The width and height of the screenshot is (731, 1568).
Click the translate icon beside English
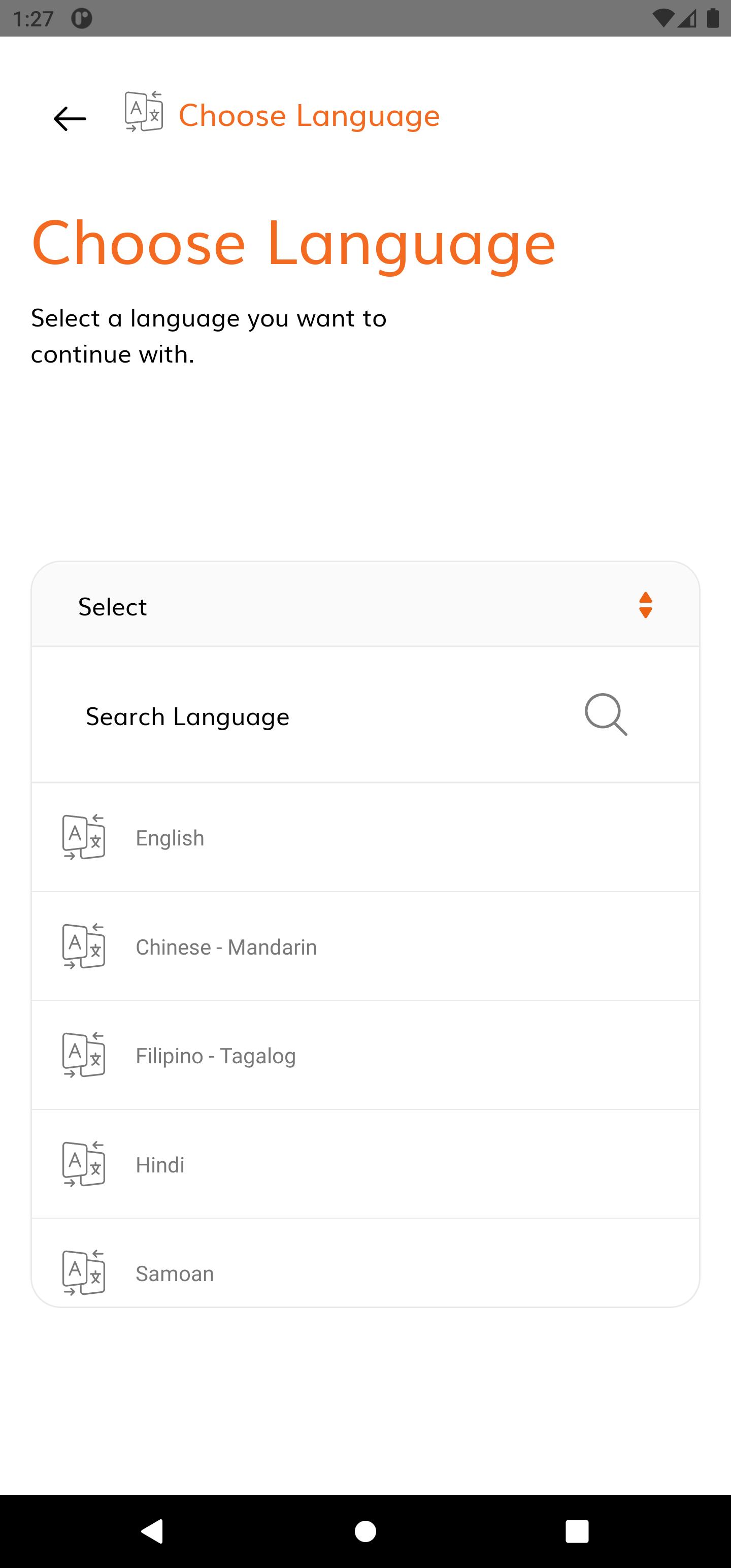pyautogui.click(x=84, y=837)
